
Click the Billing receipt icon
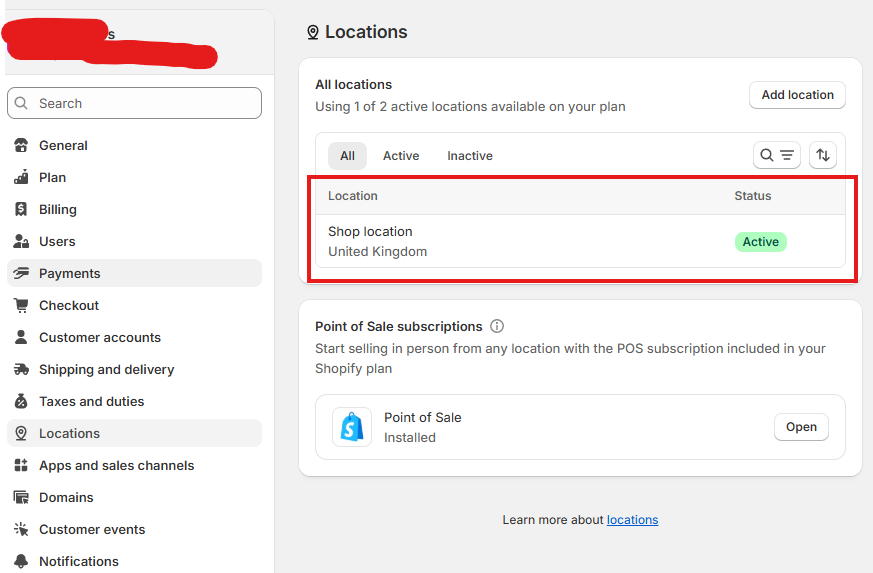point(21,209)
